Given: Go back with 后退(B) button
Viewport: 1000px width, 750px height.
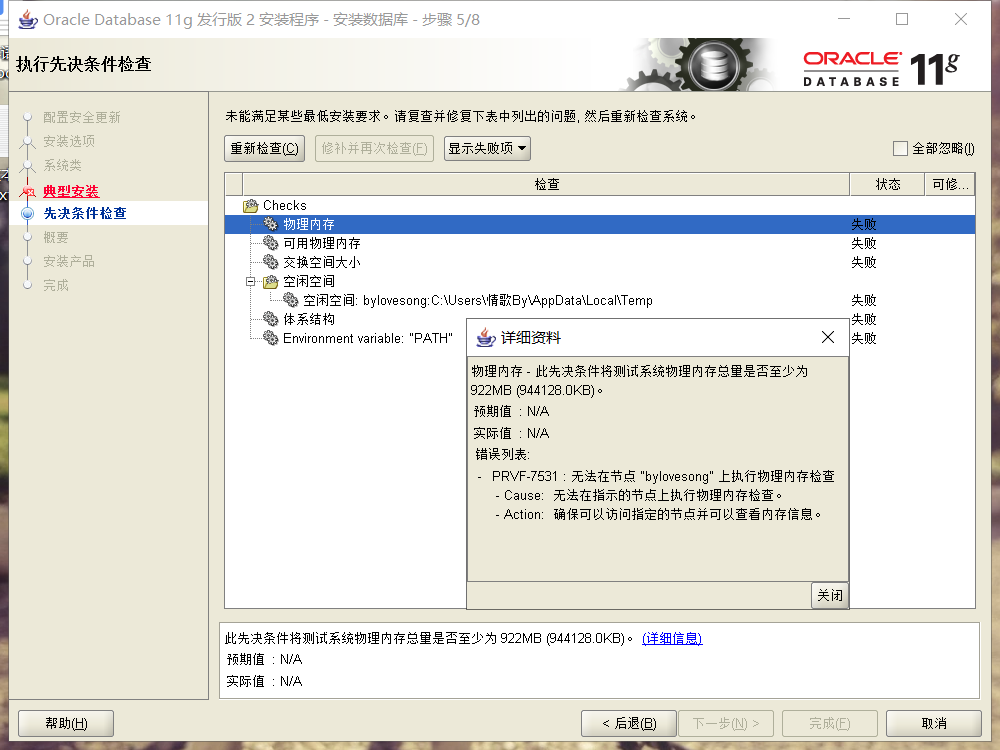Looking at the screenshot, I should point(629,724).
